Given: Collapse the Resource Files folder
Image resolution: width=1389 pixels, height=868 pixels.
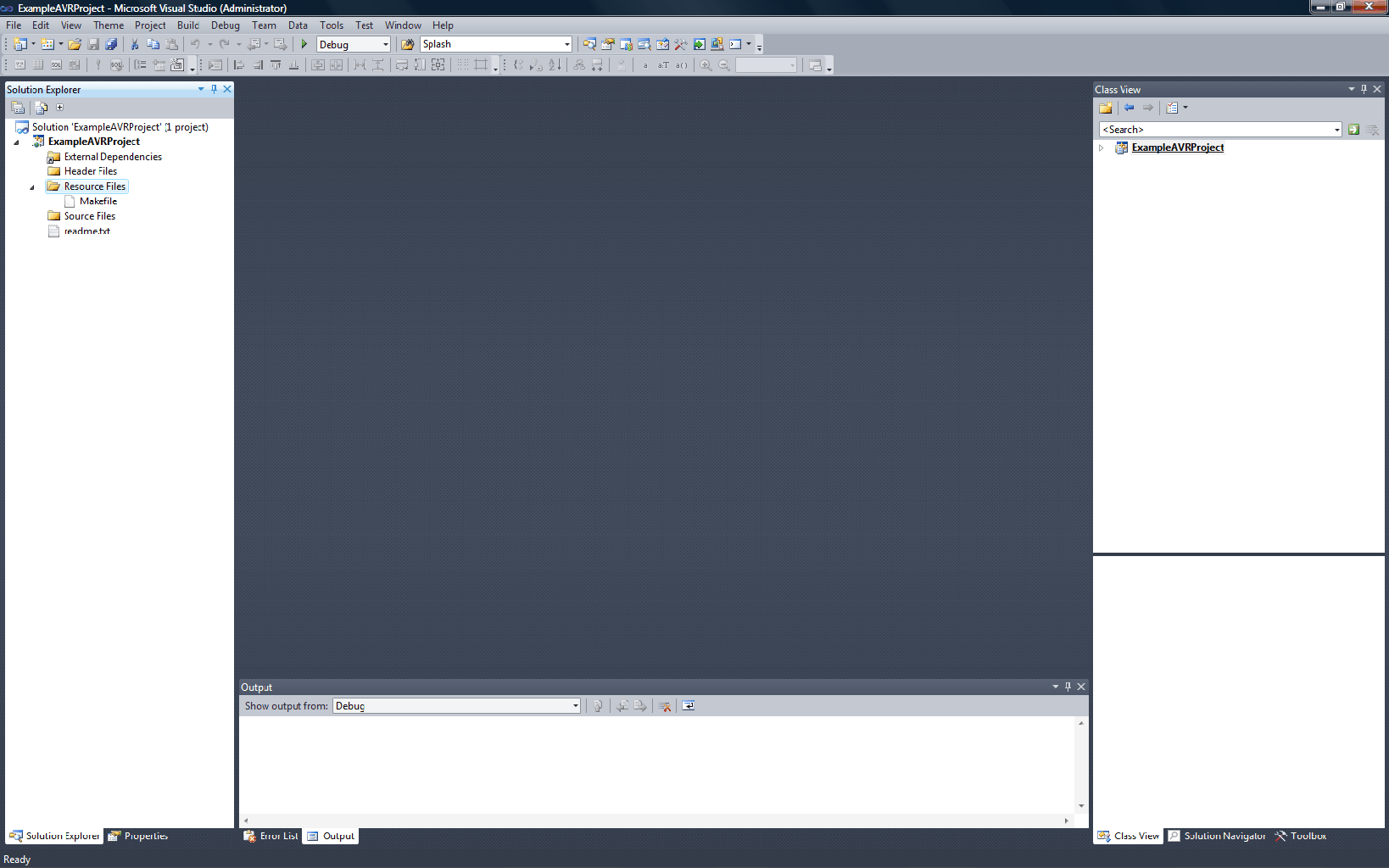Looking at the screenshot, I should pos(31,186).
